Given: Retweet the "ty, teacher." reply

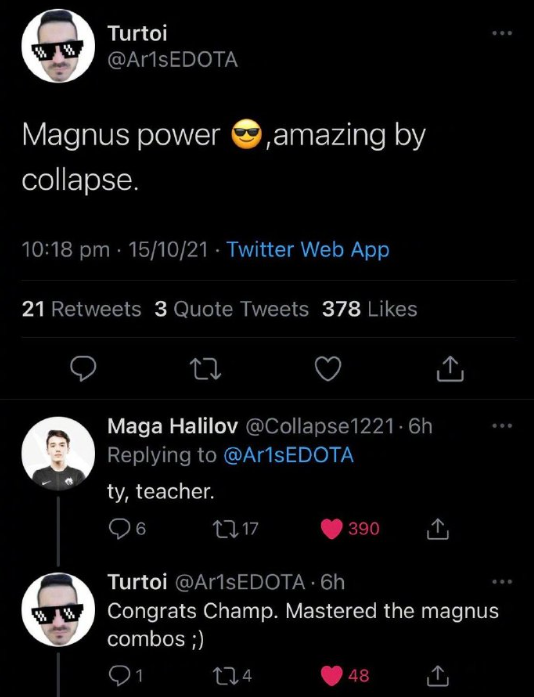Looking at the screenshot, I should (236, 528).
